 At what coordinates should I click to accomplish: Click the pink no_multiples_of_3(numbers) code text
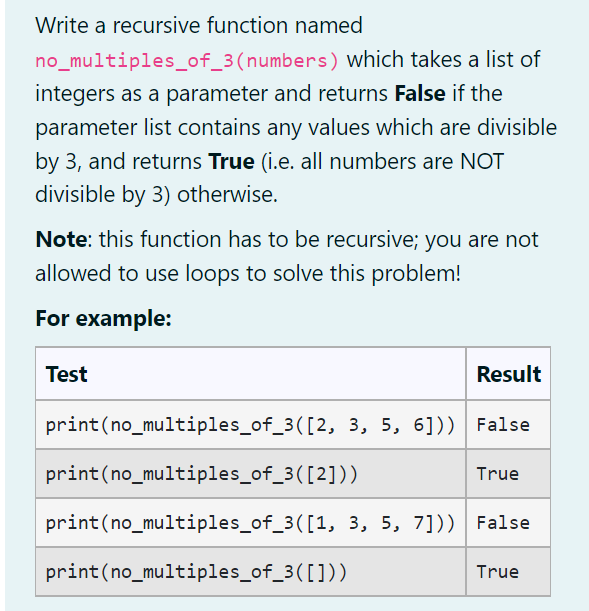click(187, 61)
